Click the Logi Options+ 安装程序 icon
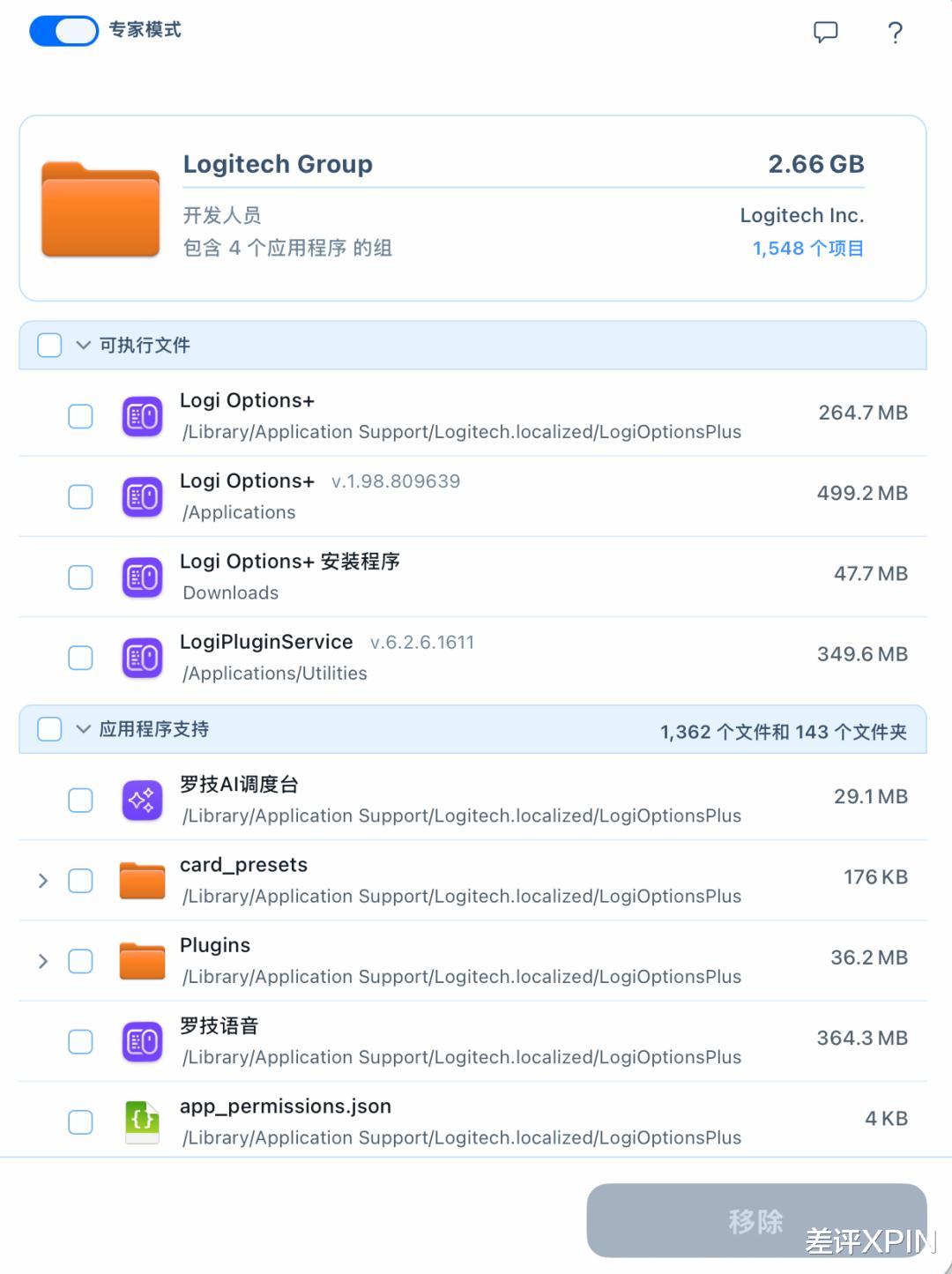 click(x=142, y=577)
